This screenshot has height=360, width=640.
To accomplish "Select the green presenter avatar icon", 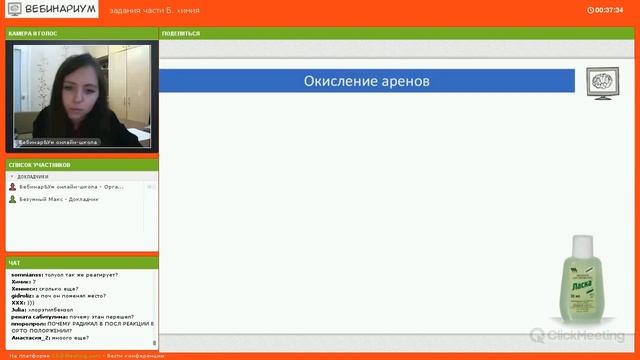I will pos(13,199).
